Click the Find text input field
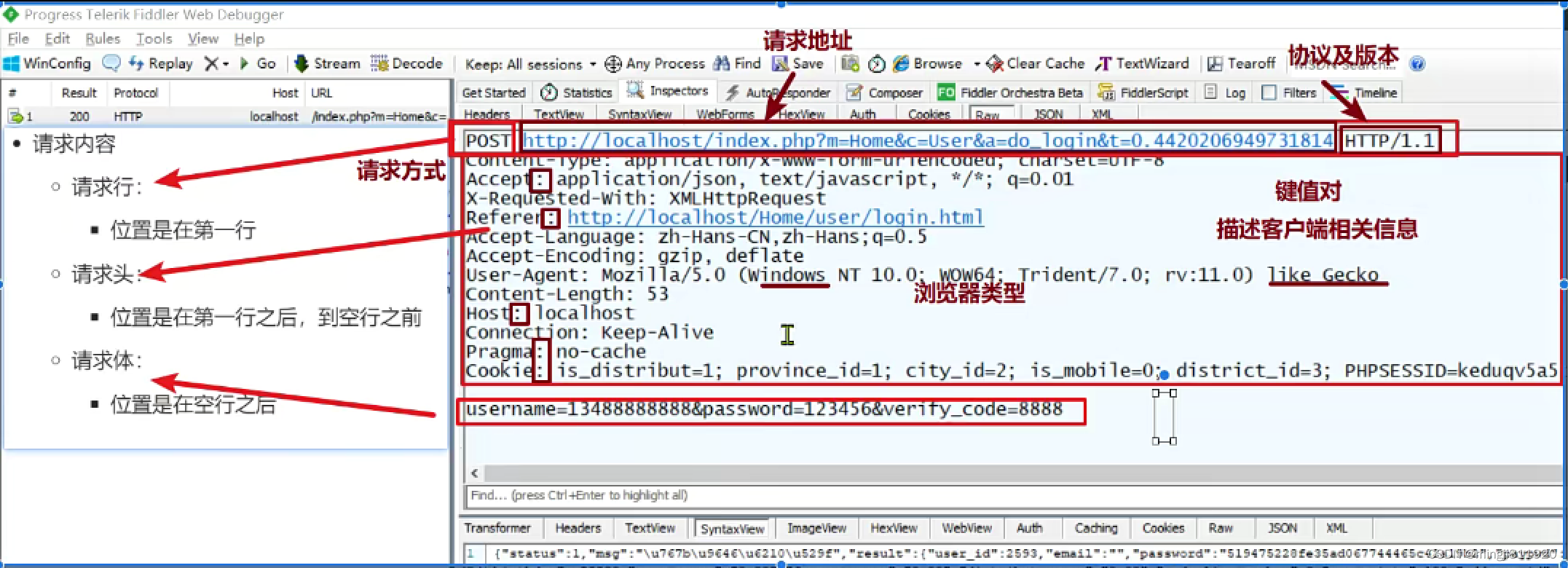The image size is (1568, 568). [x=1012, y=495]
